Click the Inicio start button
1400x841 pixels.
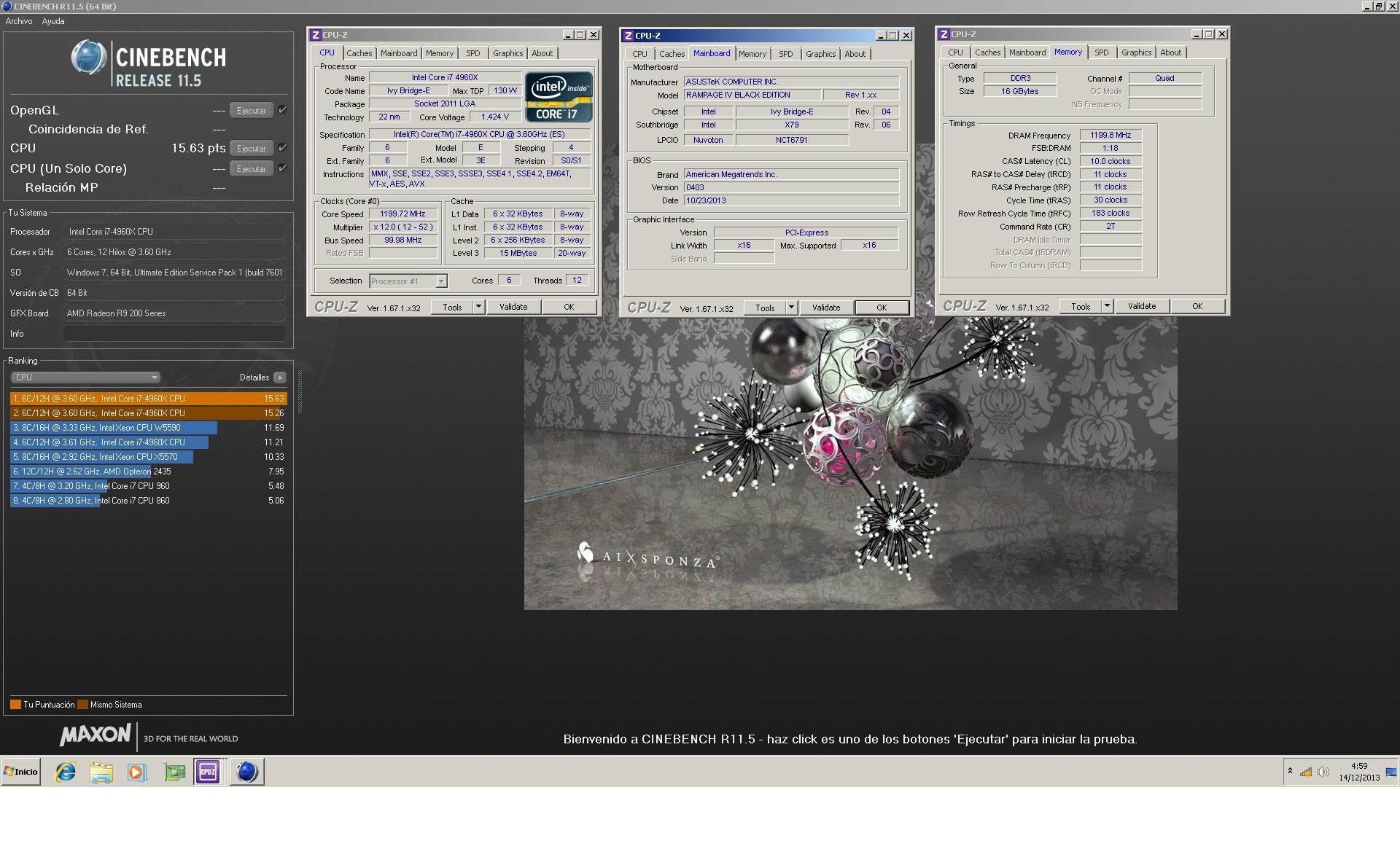(21, 772)
